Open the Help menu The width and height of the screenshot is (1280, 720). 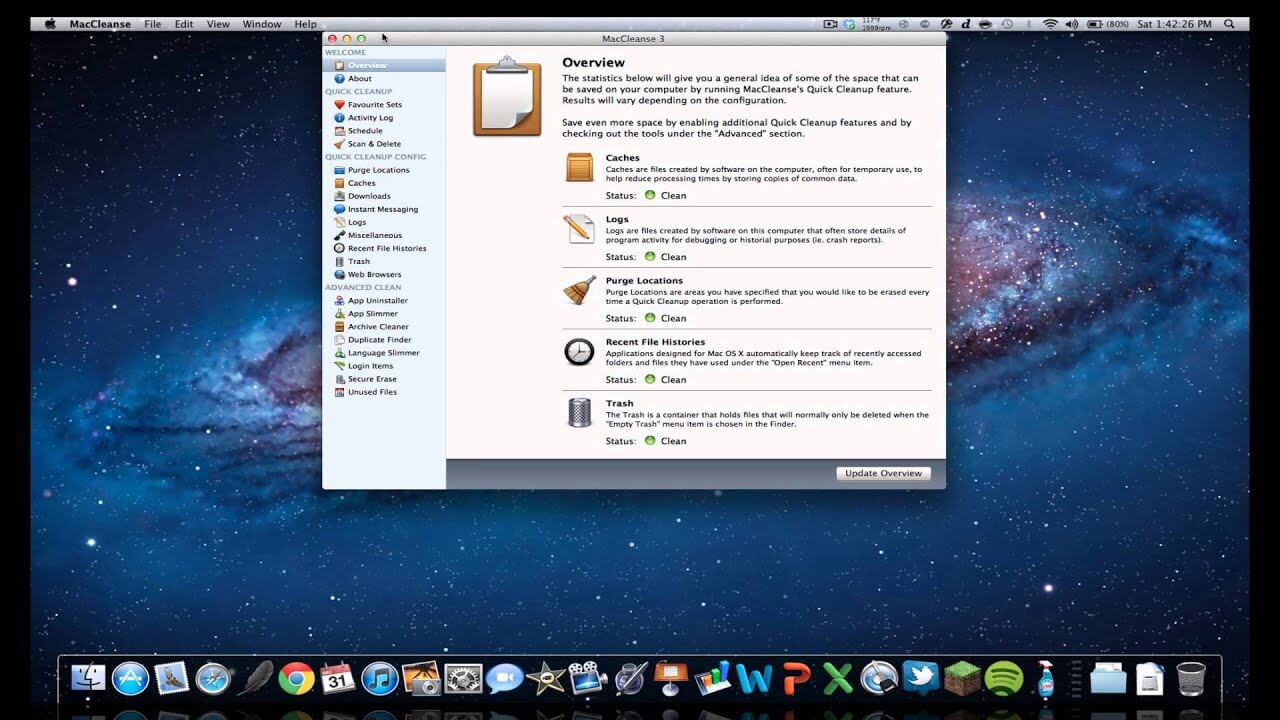click(305, 24)
